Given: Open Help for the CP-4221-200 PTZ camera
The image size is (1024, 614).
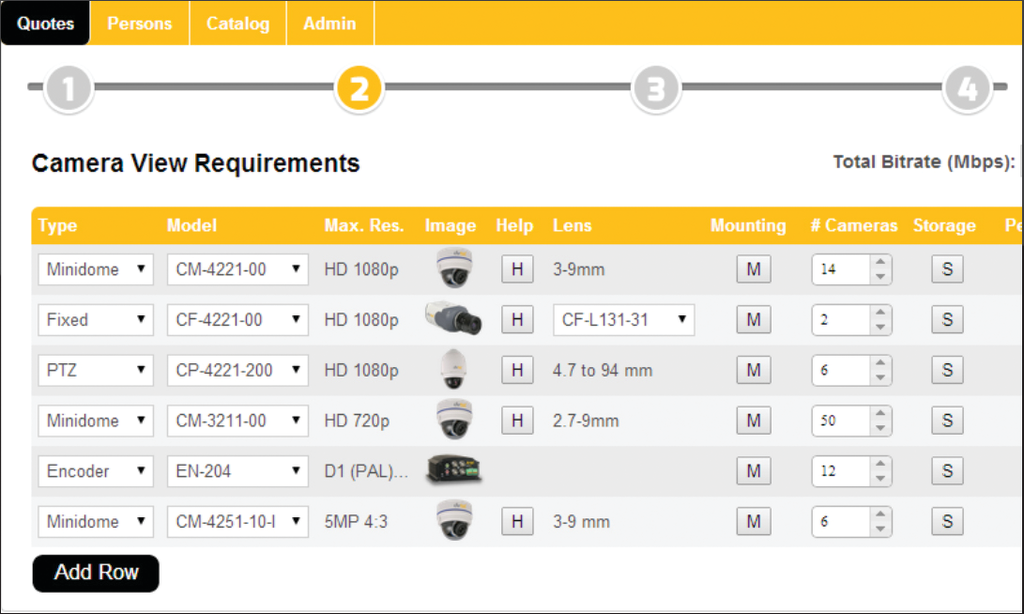Looking at the screenshot, I should point(516,370).
